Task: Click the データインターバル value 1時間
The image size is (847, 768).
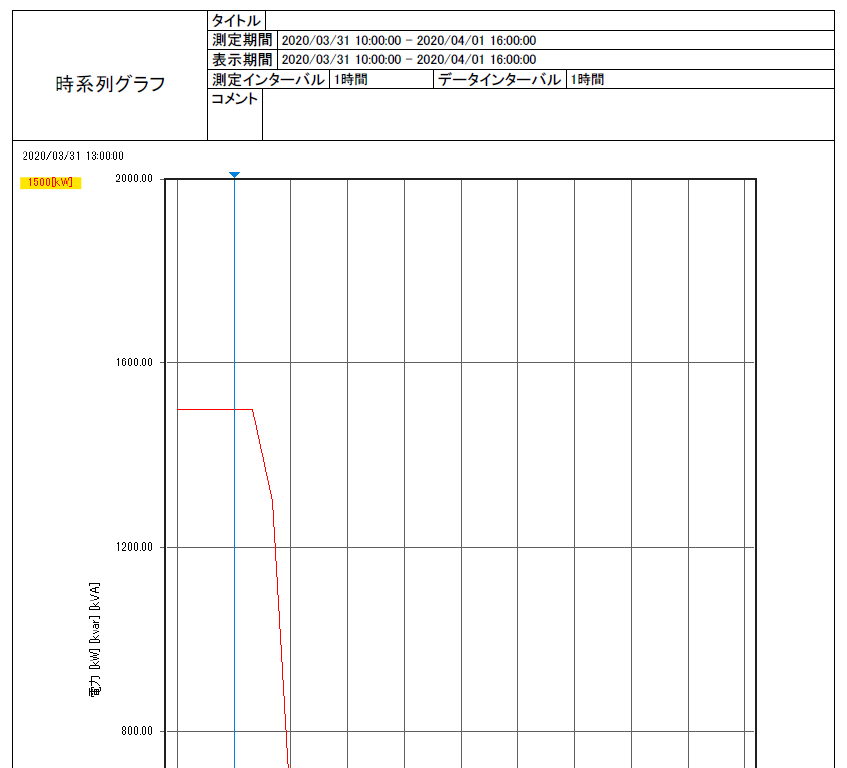Action: [586, 79]
